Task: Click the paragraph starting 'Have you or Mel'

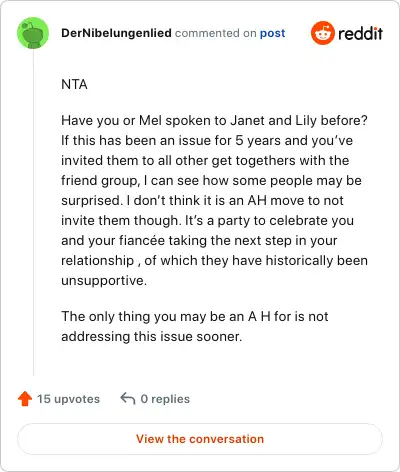Action: 214,200
